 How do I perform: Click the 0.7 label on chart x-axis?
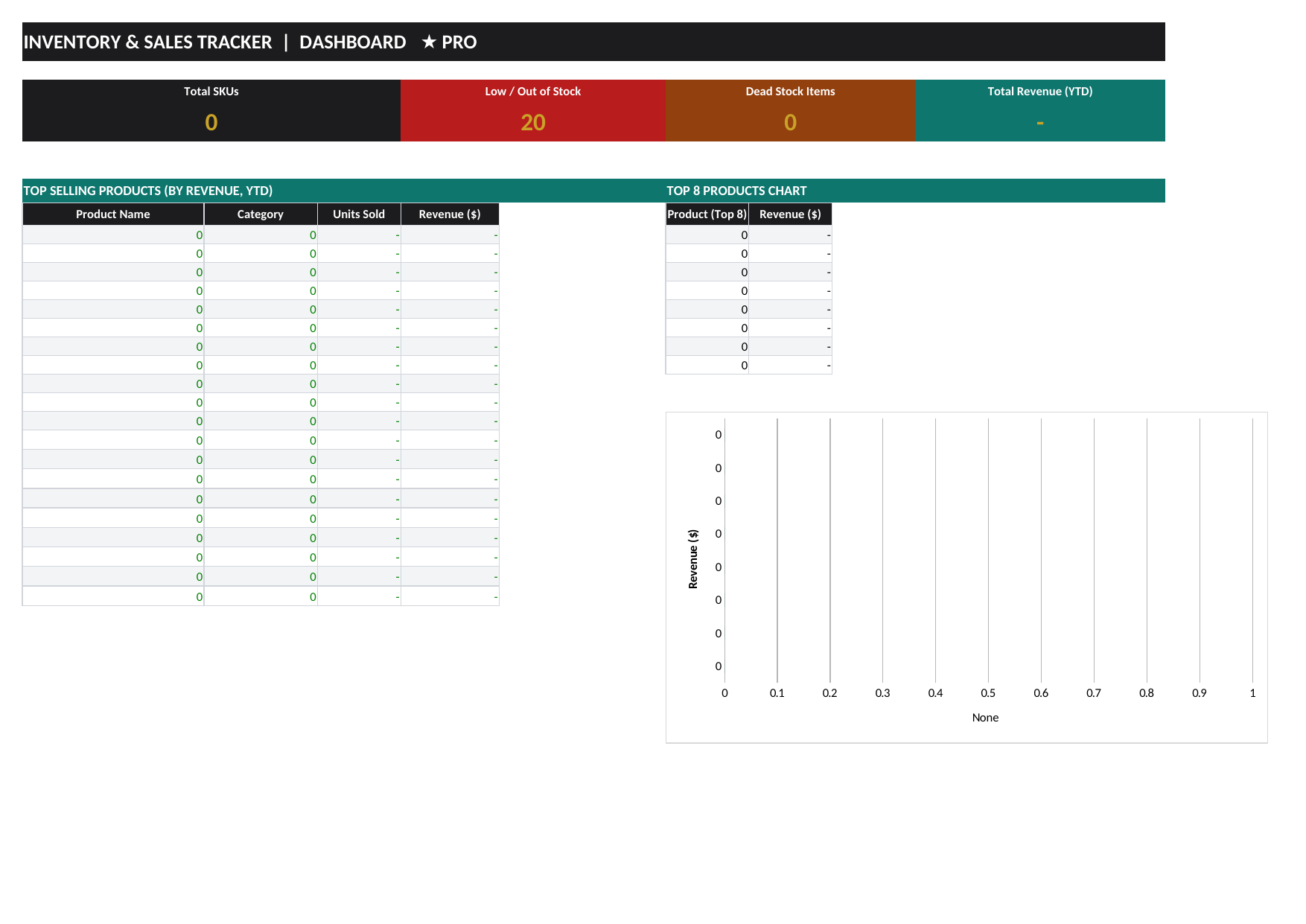[x=1094, y=693]
